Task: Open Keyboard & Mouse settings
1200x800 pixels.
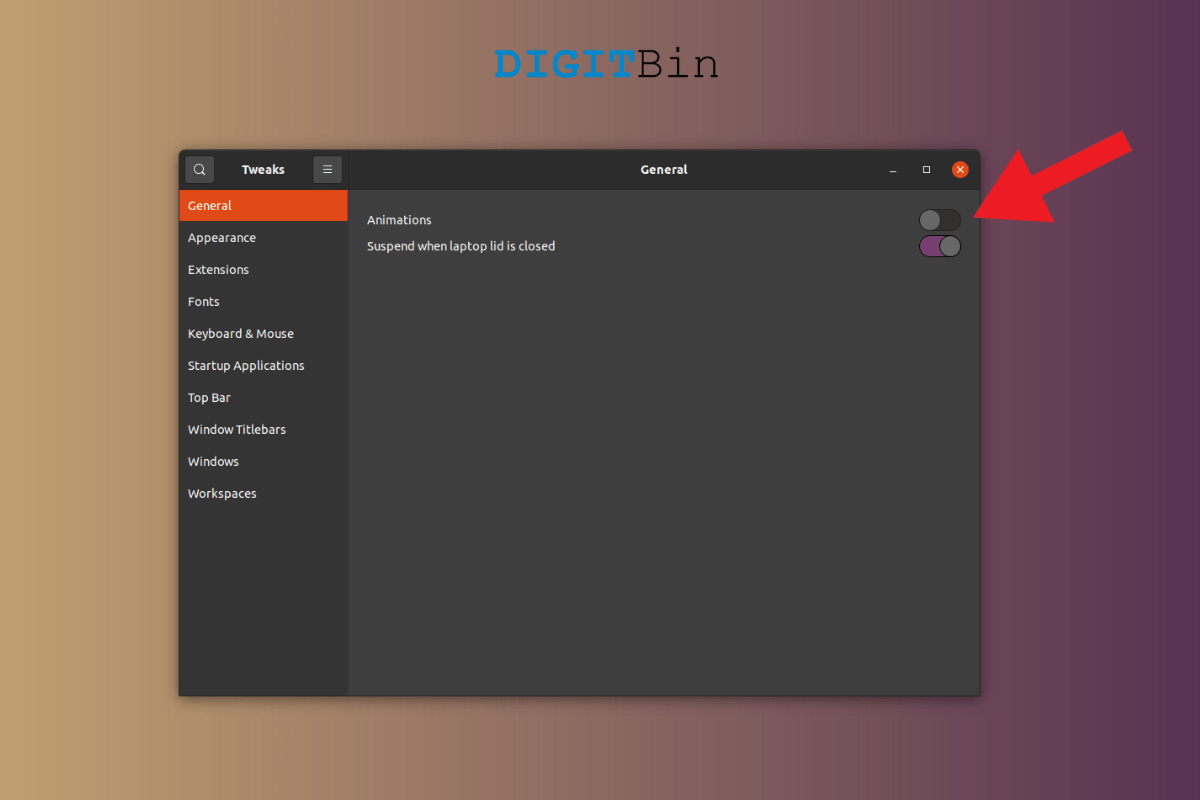Action: tap(240, 333)
